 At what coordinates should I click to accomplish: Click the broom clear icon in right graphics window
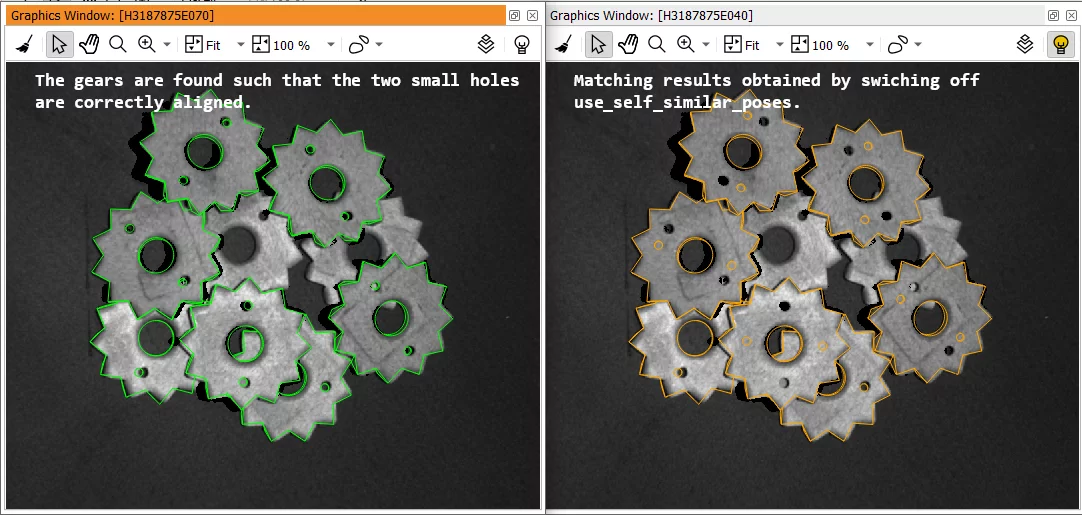pos(563,45)
